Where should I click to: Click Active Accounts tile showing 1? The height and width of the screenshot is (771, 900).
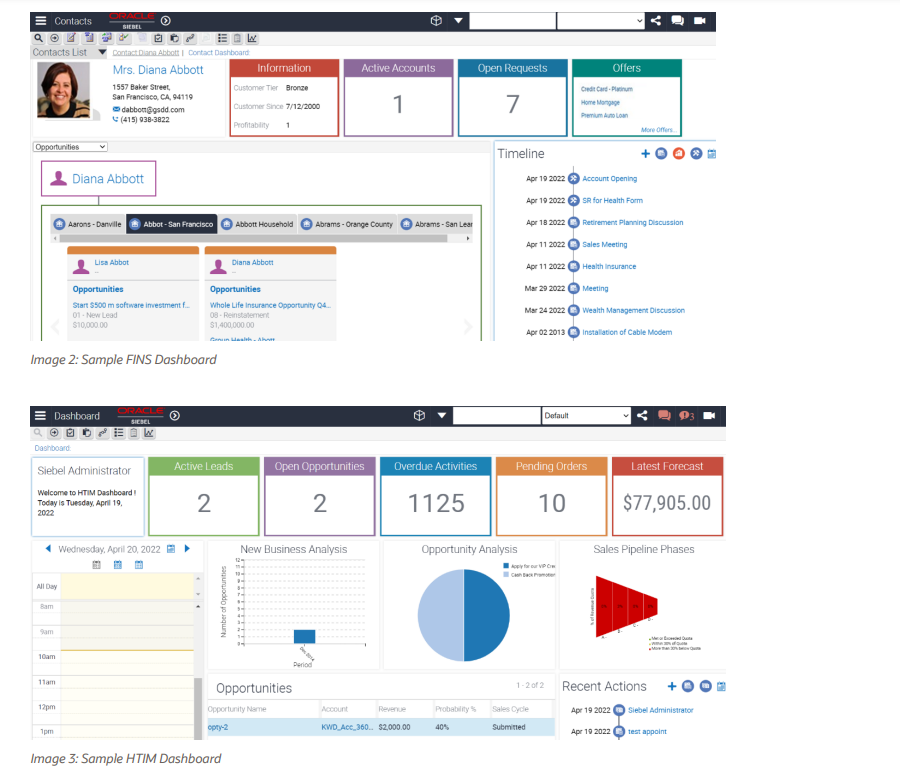(398, 98)
